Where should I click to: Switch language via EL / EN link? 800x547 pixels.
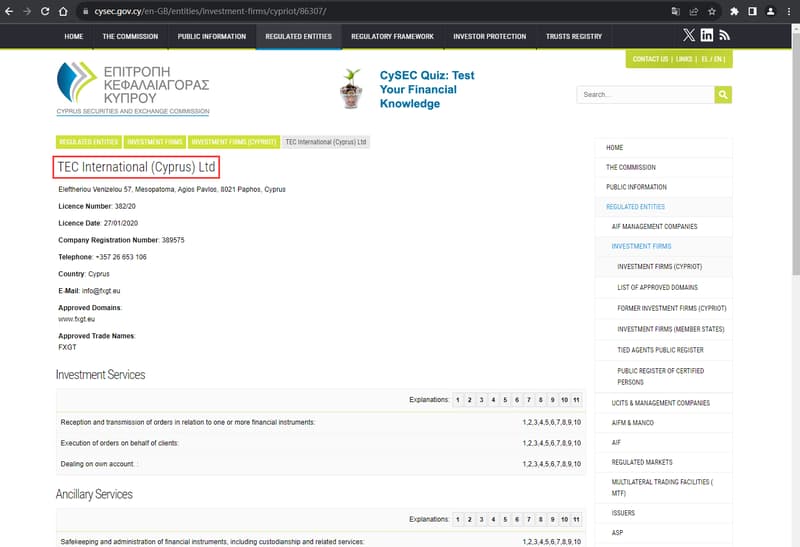(714, 59)
